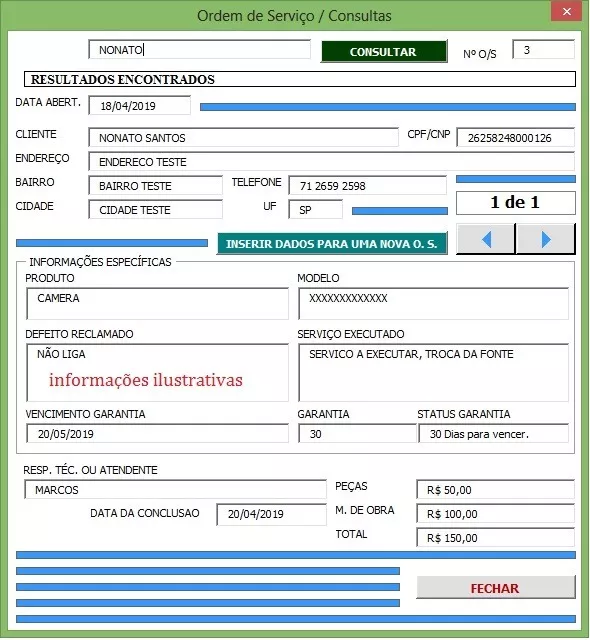Screen dimensions: 590x640
Task: Click the VENCIMENTO GARANTIA label
Action: pos(85,414)
